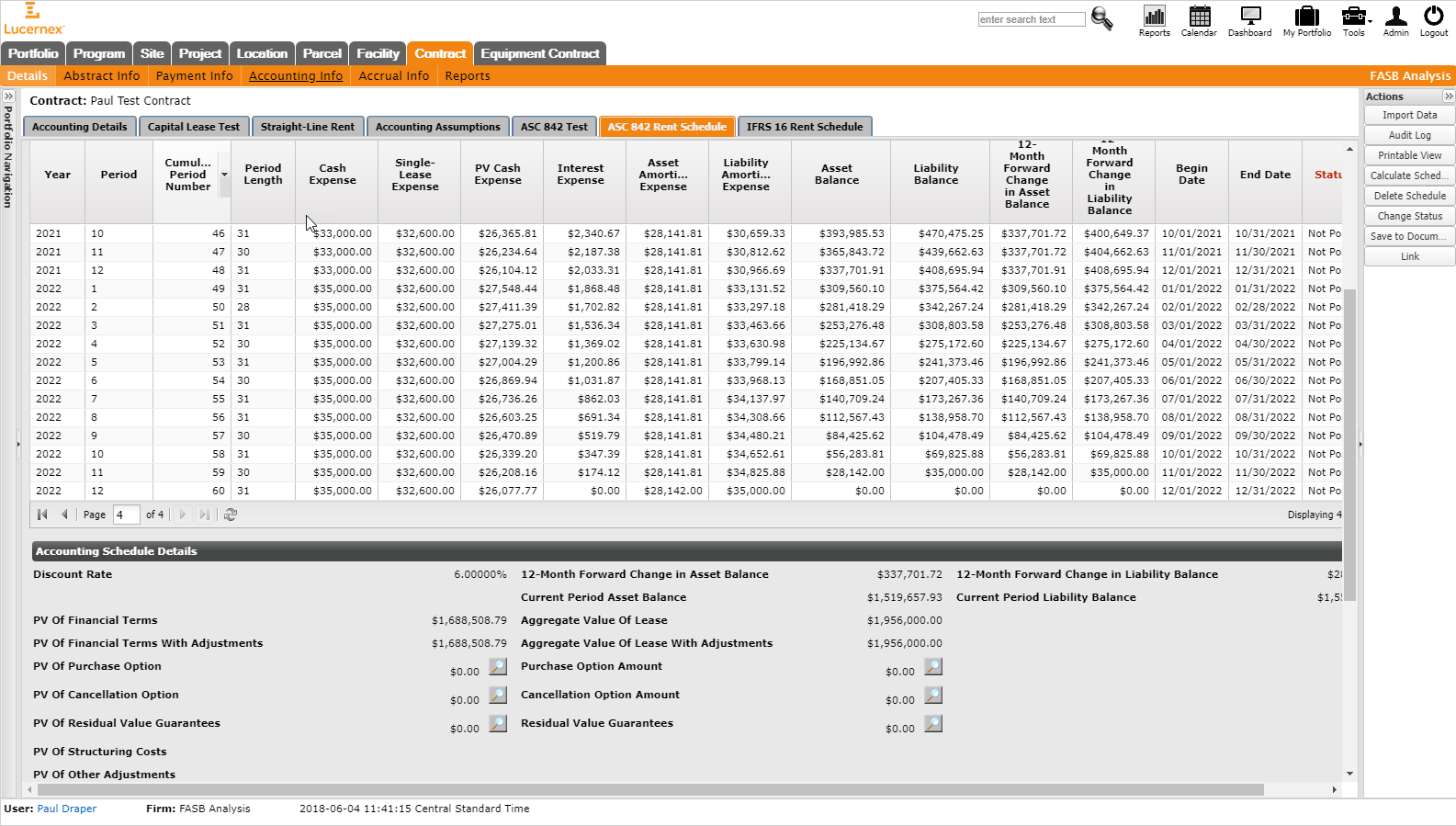Click the Save to Document action button

click(x=1410, y=236)
